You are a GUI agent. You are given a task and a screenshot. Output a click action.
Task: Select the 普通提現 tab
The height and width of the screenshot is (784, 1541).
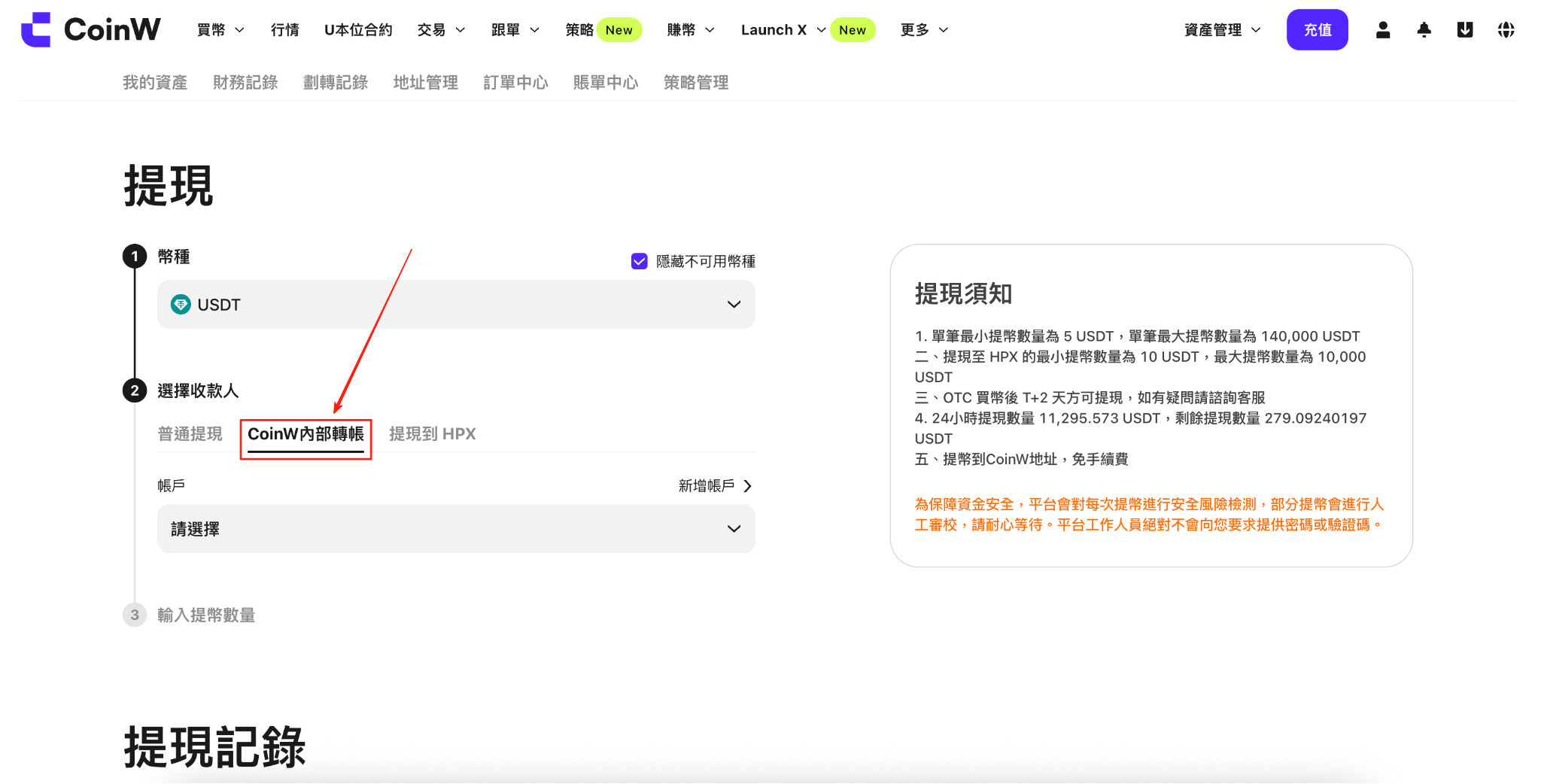coord(190,434)
